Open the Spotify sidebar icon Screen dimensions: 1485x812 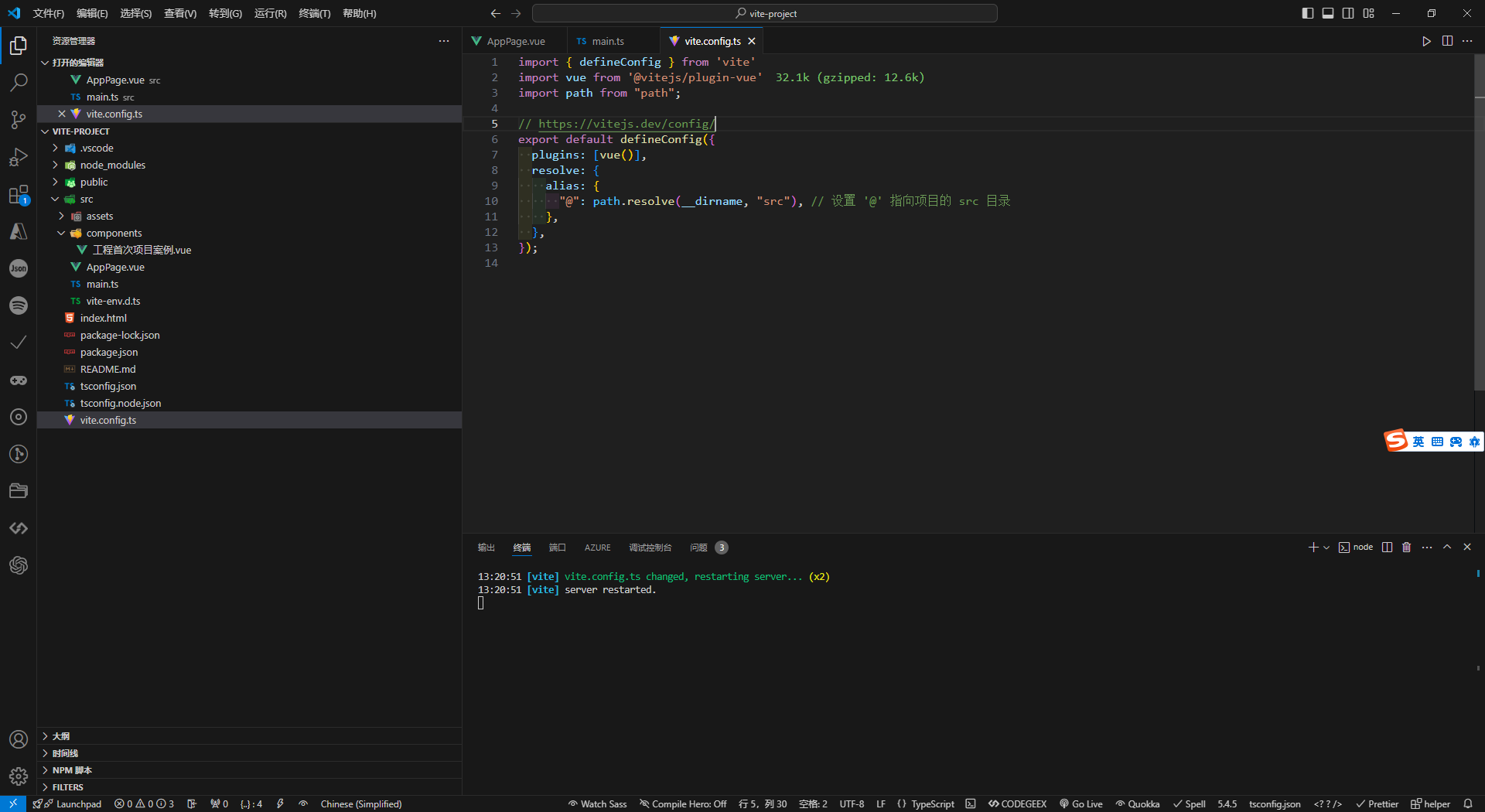pyautogui.click(x=19, y=305)
